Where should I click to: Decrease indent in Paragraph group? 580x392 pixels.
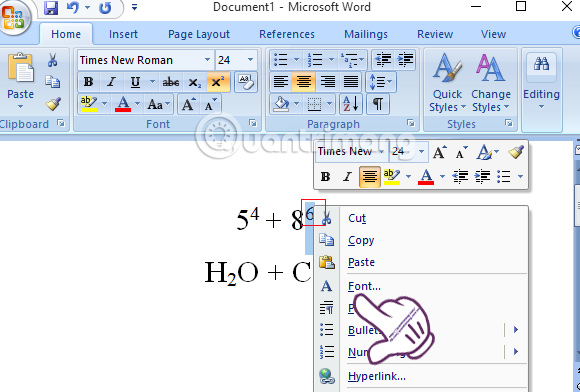(382, 60)
